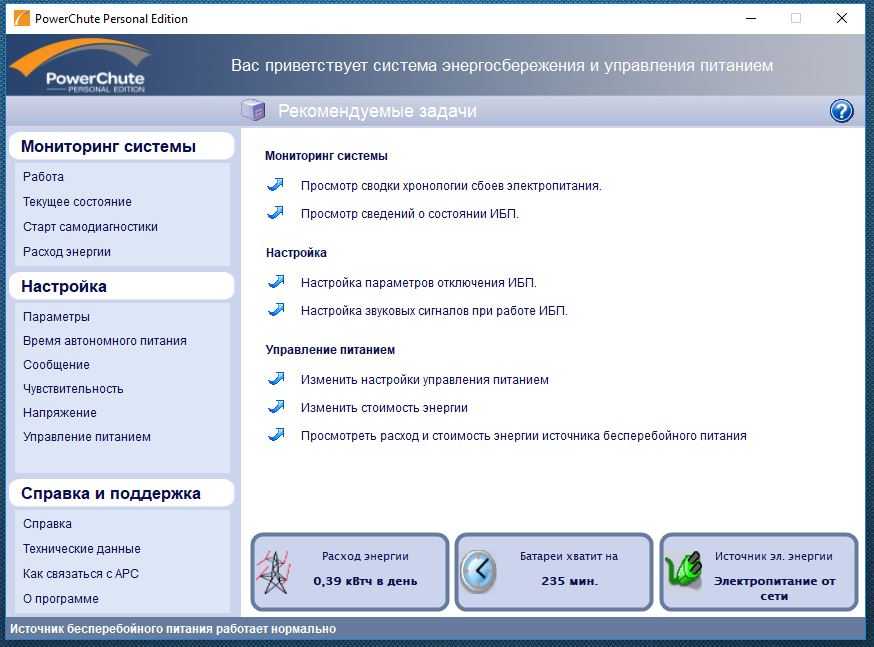
Task: Open link Просмотр сводки хронологии сбоев электропитания
Action: tap(451, 186)
